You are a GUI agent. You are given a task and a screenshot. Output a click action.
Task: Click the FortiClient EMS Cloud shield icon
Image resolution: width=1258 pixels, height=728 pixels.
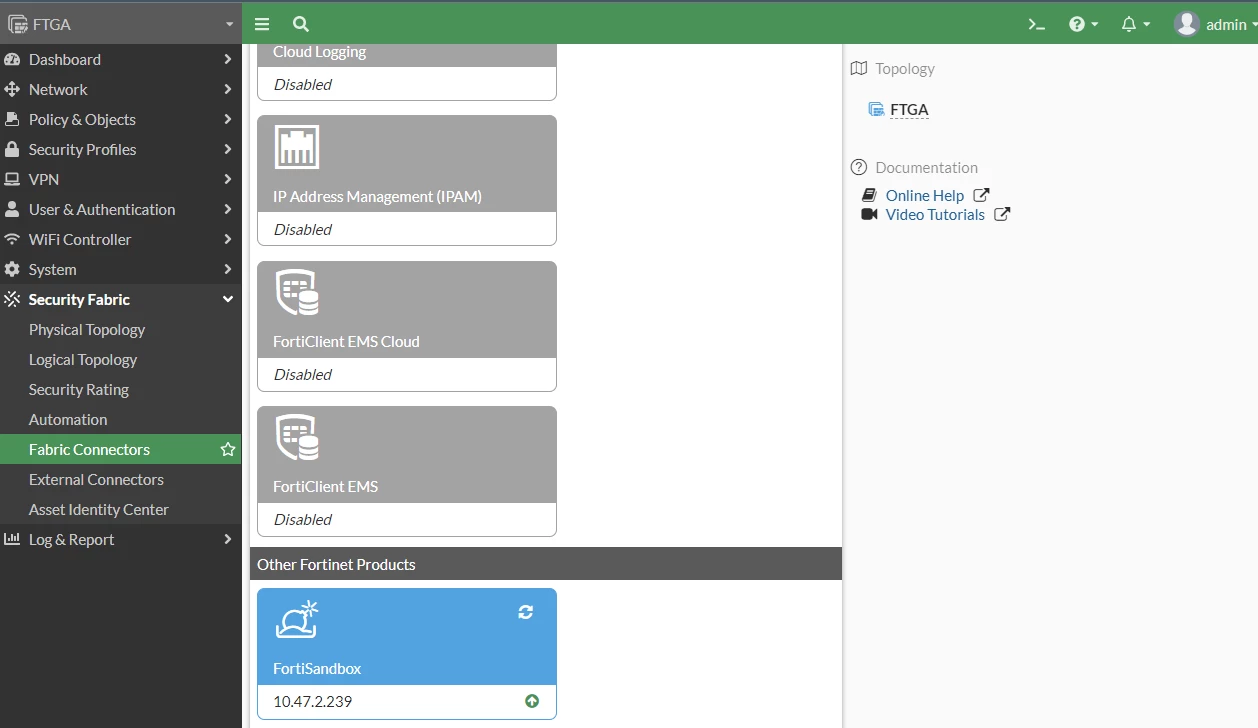coord(297,294)
